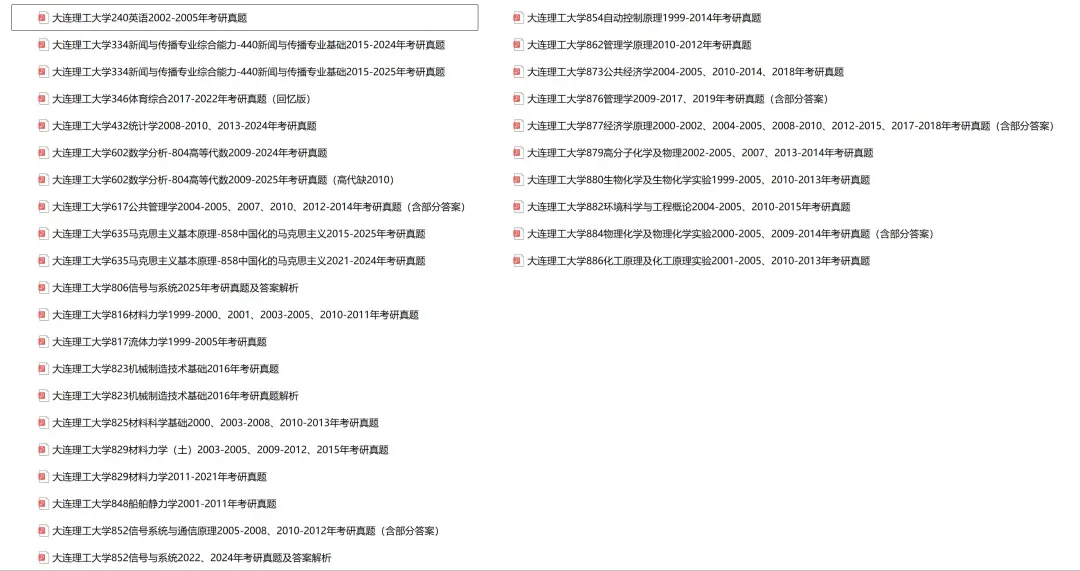Viewport: 1080px width, 571px height.
Task: Click PDF icon for 873公共经济学 file
Action: 518,72
